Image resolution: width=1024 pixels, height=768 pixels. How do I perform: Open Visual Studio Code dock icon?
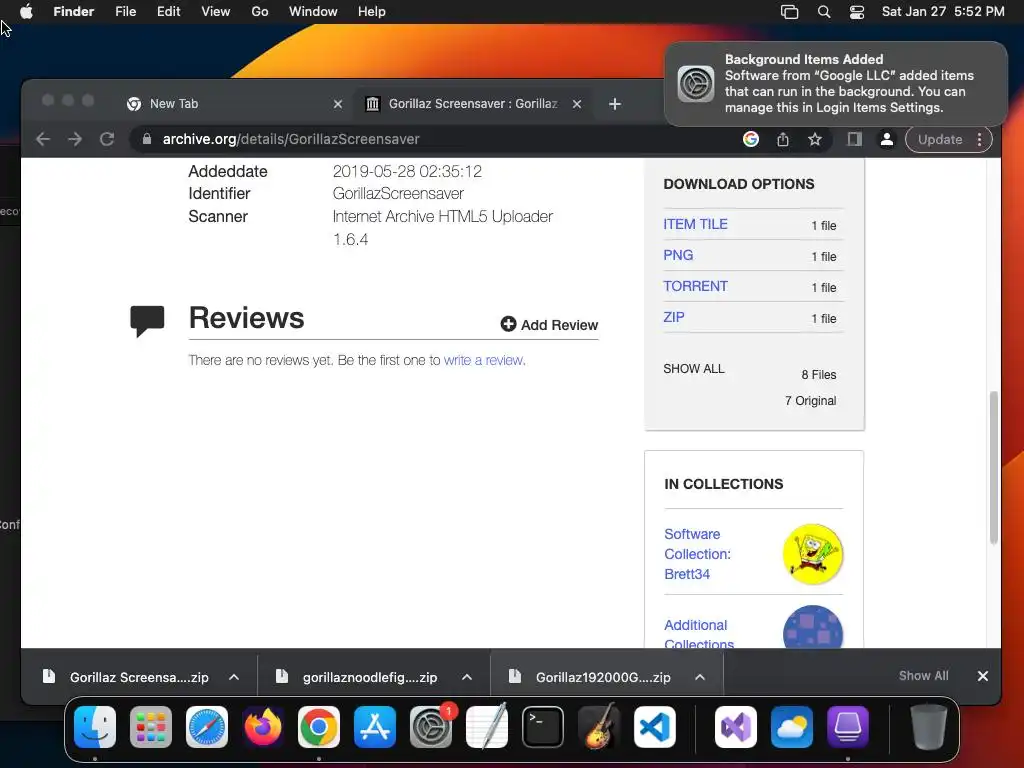click(655, 727)
